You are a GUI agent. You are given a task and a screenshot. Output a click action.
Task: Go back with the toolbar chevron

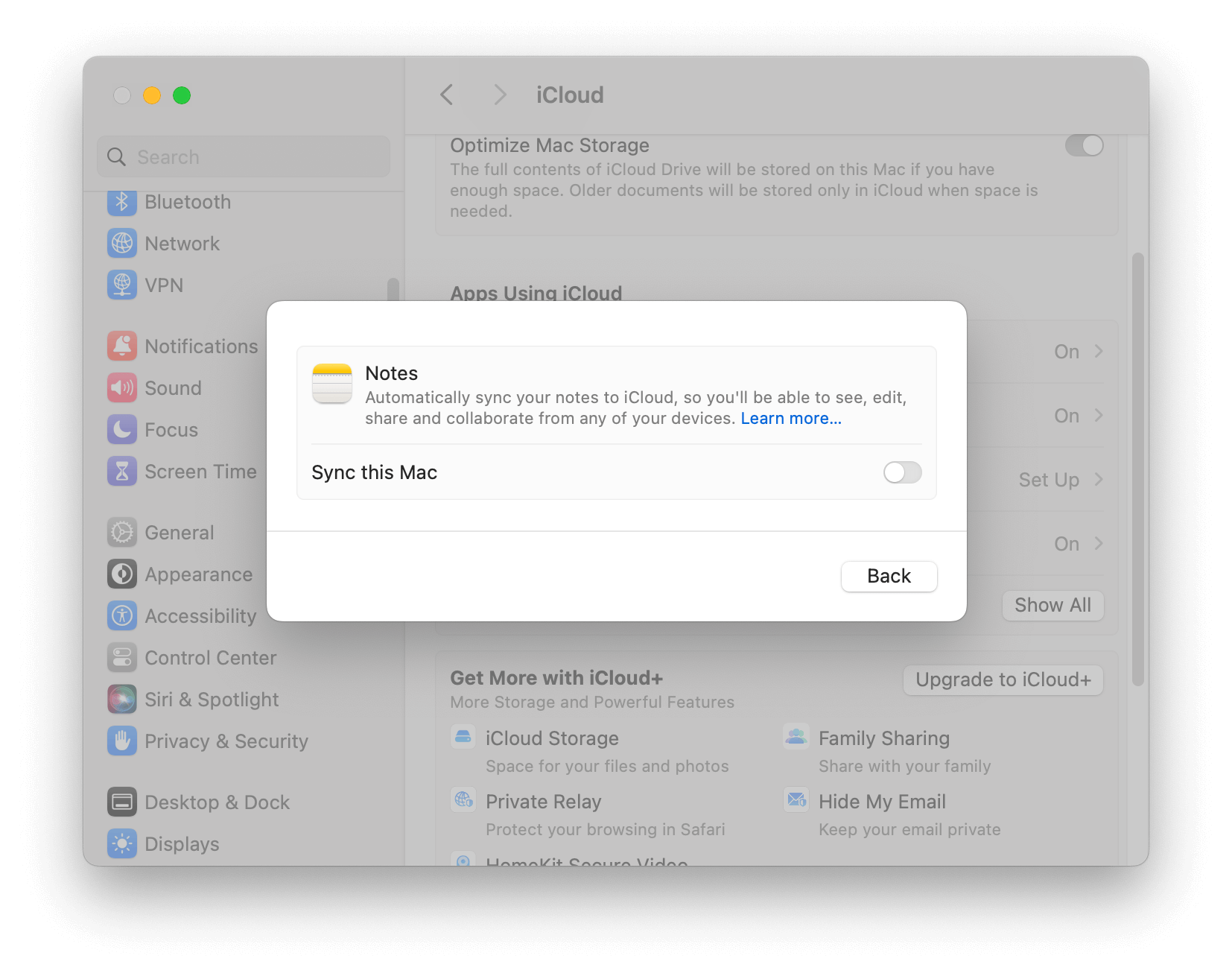click(447, 95)
